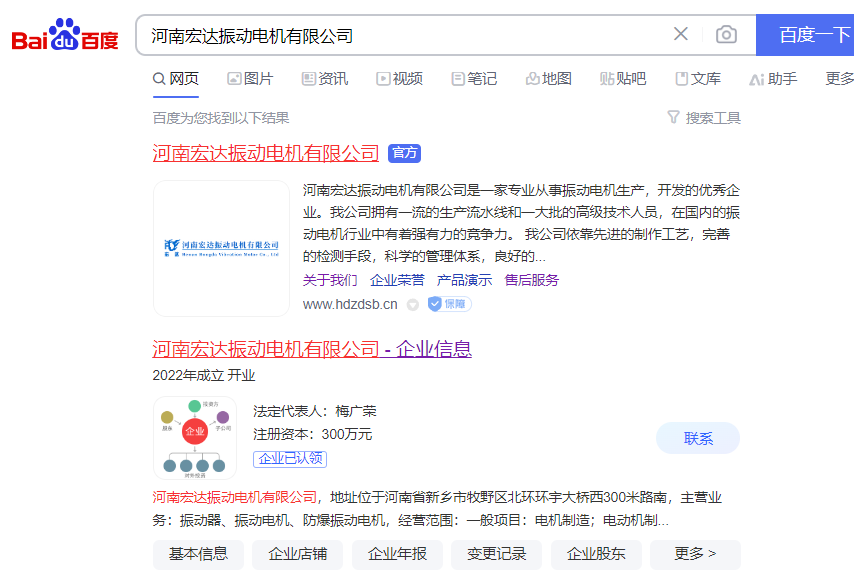Open the 地图 tab
854x577 pixels.
[x=549, y=79]
